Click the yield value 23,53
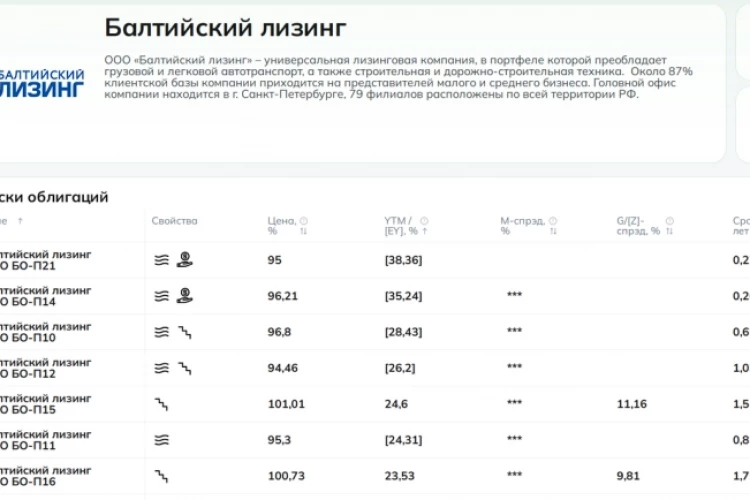Screen dimensions: 750x500 coord(399,476)
